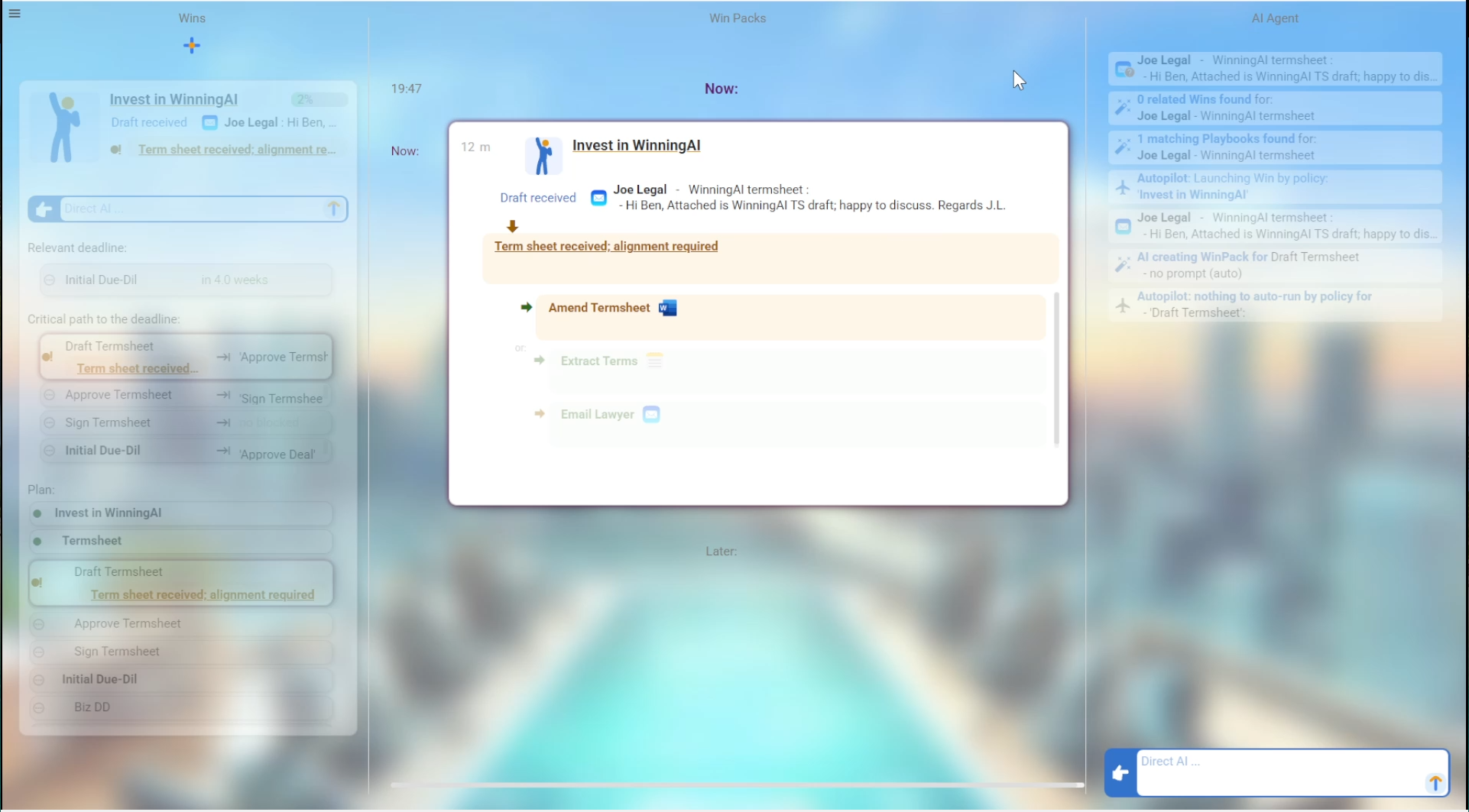Select the AI Agent column header
1469x812 pixels.
point(1274,18)
